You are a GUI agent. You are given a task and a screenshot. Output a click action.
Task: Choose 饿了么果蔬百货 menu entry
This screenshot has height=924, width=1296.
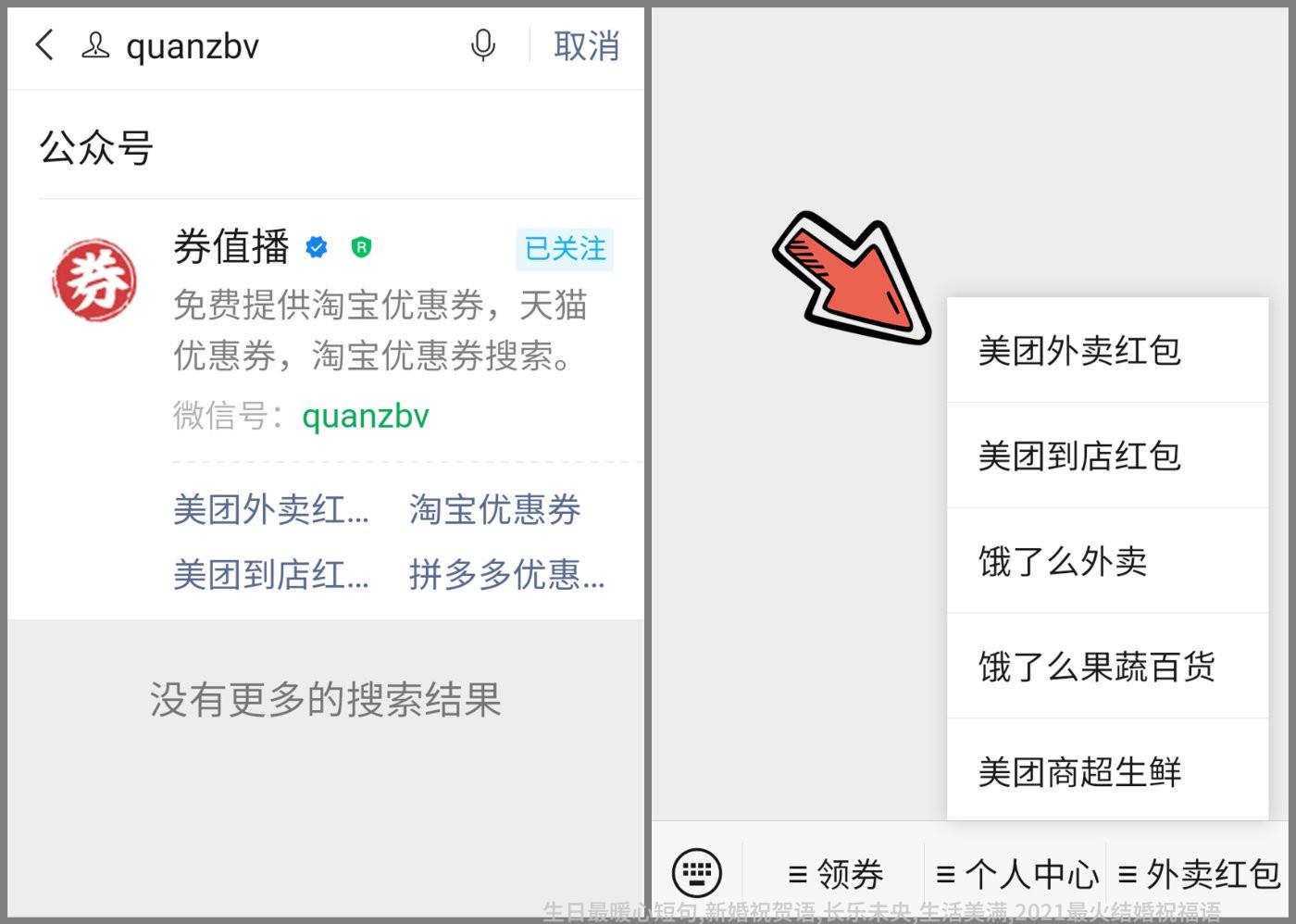click(x=1107, y=666)
